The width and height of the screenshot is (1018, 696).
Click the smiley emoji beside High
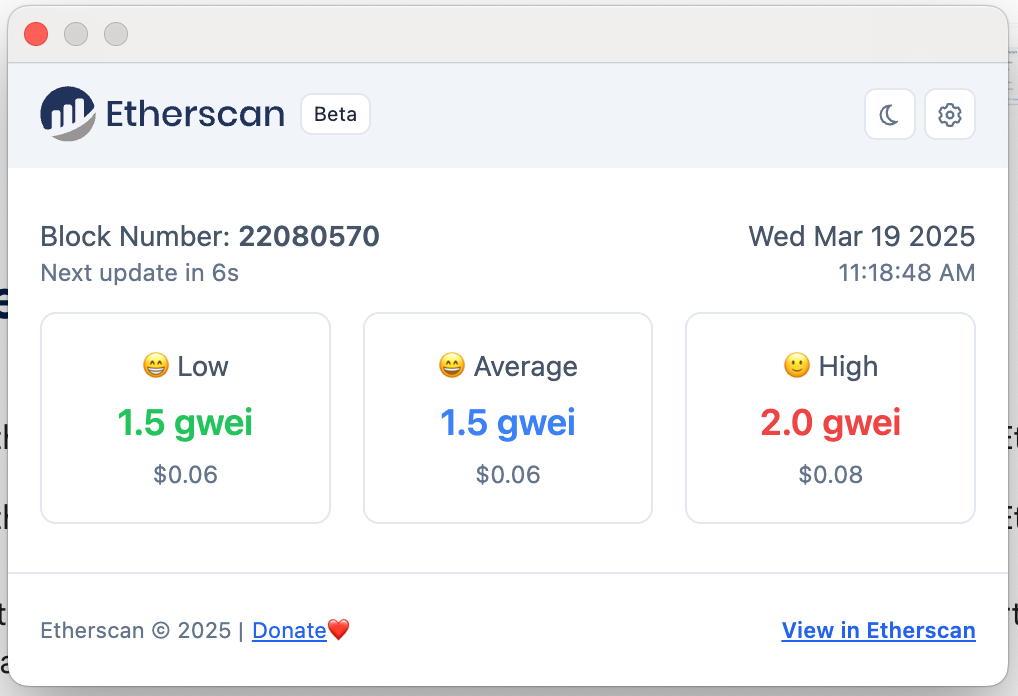(x=797, y=366)
